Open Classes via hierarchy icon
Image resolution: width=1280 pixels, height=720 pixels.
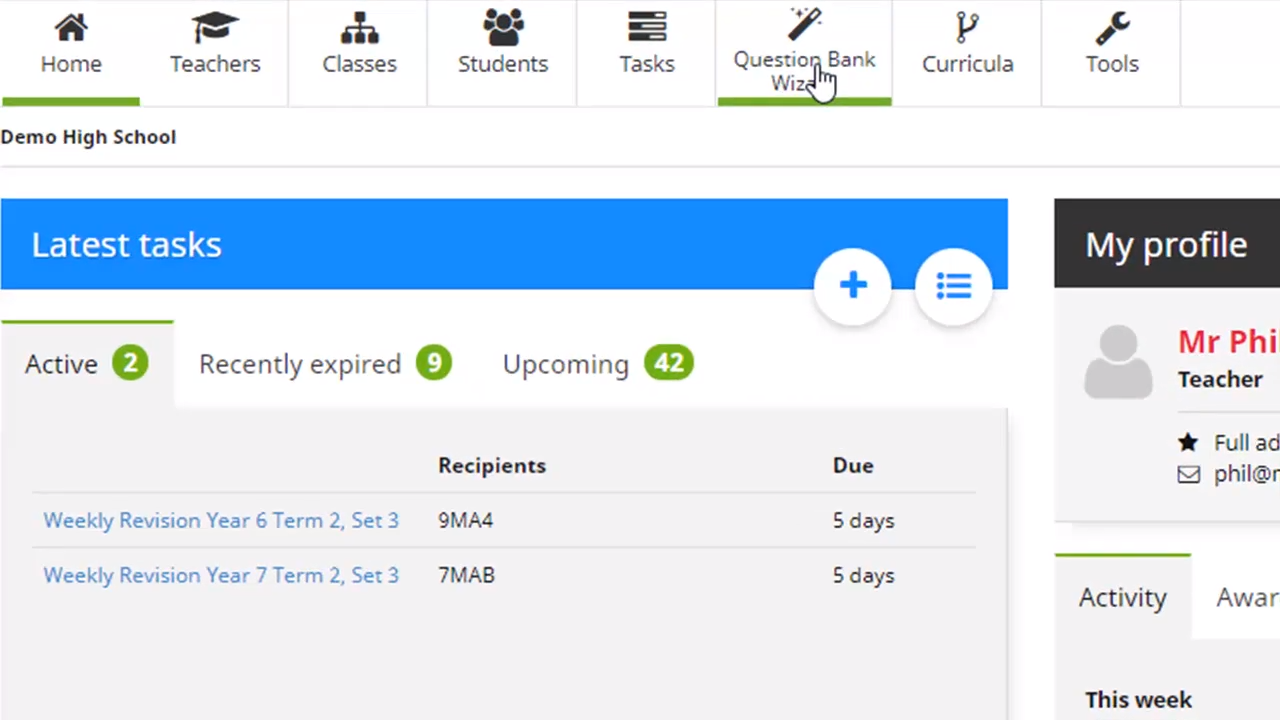pos(359,28)
